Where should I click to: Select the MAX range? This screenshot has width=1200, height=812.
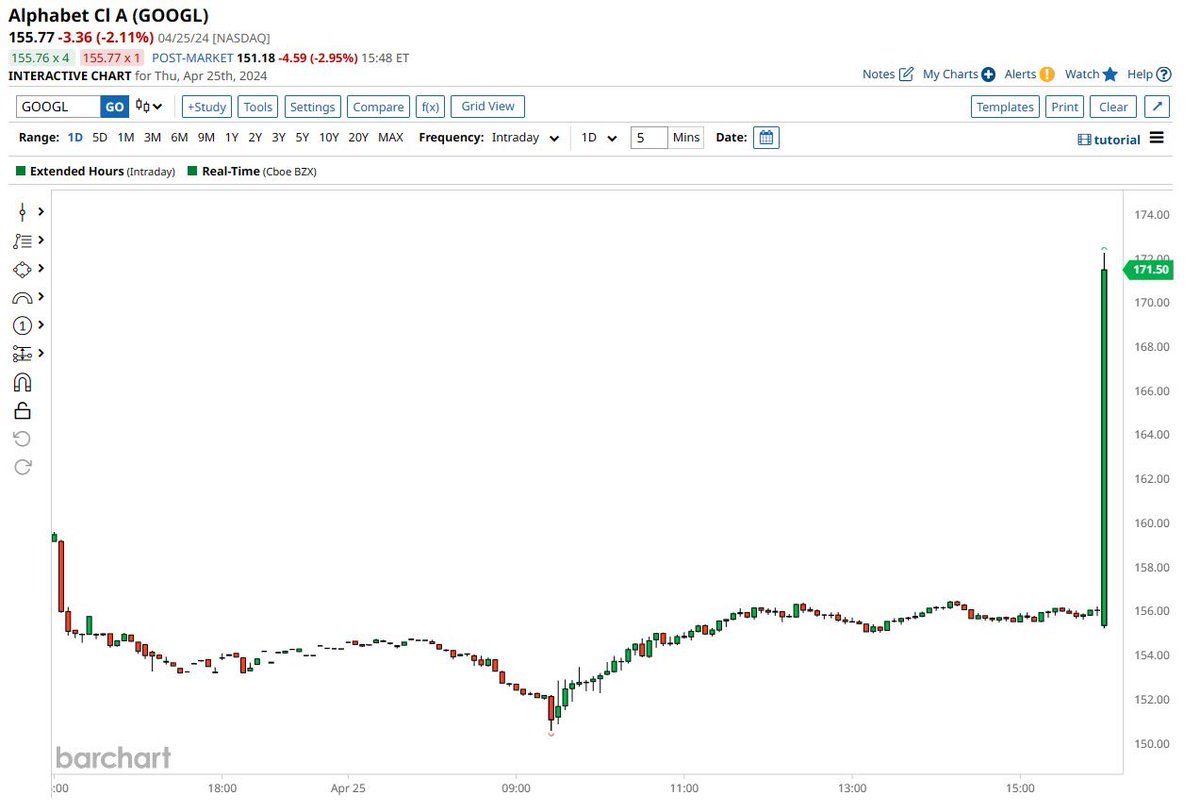390,138
